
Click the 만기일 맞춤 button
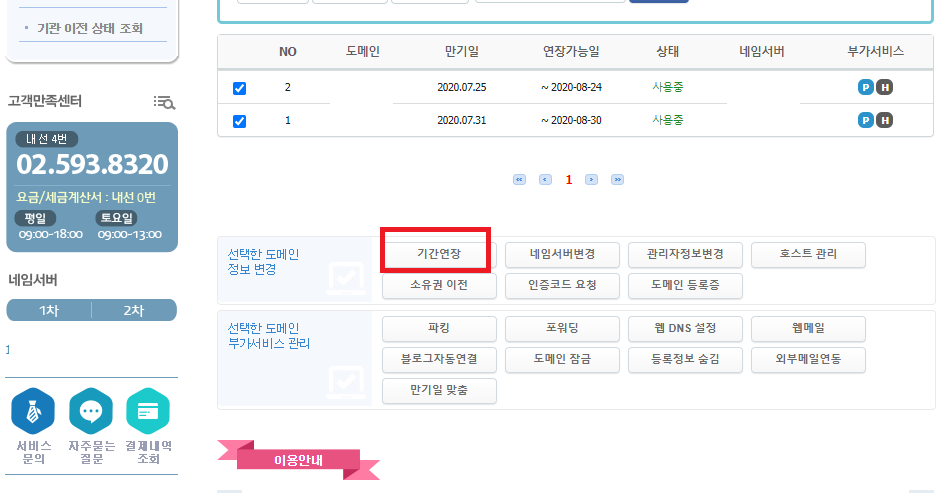pos(439,391)
